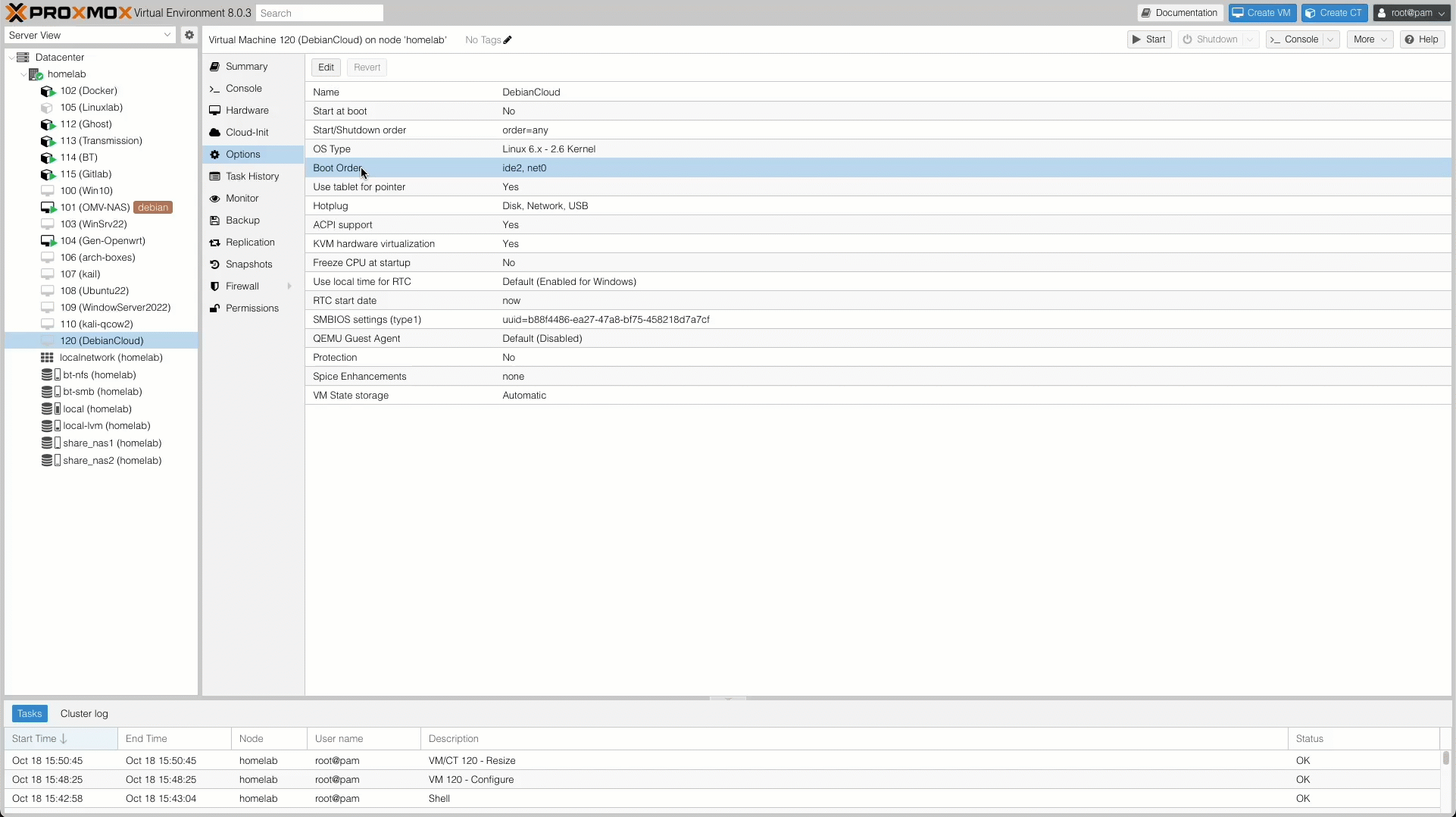
Task: Select the 113 (Transmission) container icon
Action: [48, 141]
